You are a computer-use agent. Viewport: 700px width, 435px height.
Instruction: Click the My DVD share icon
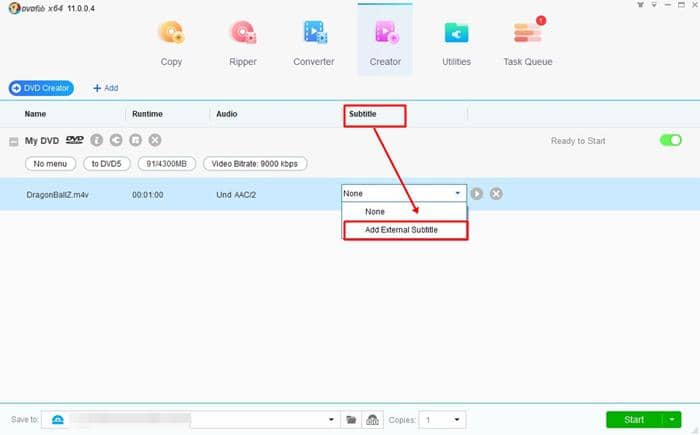116,140
